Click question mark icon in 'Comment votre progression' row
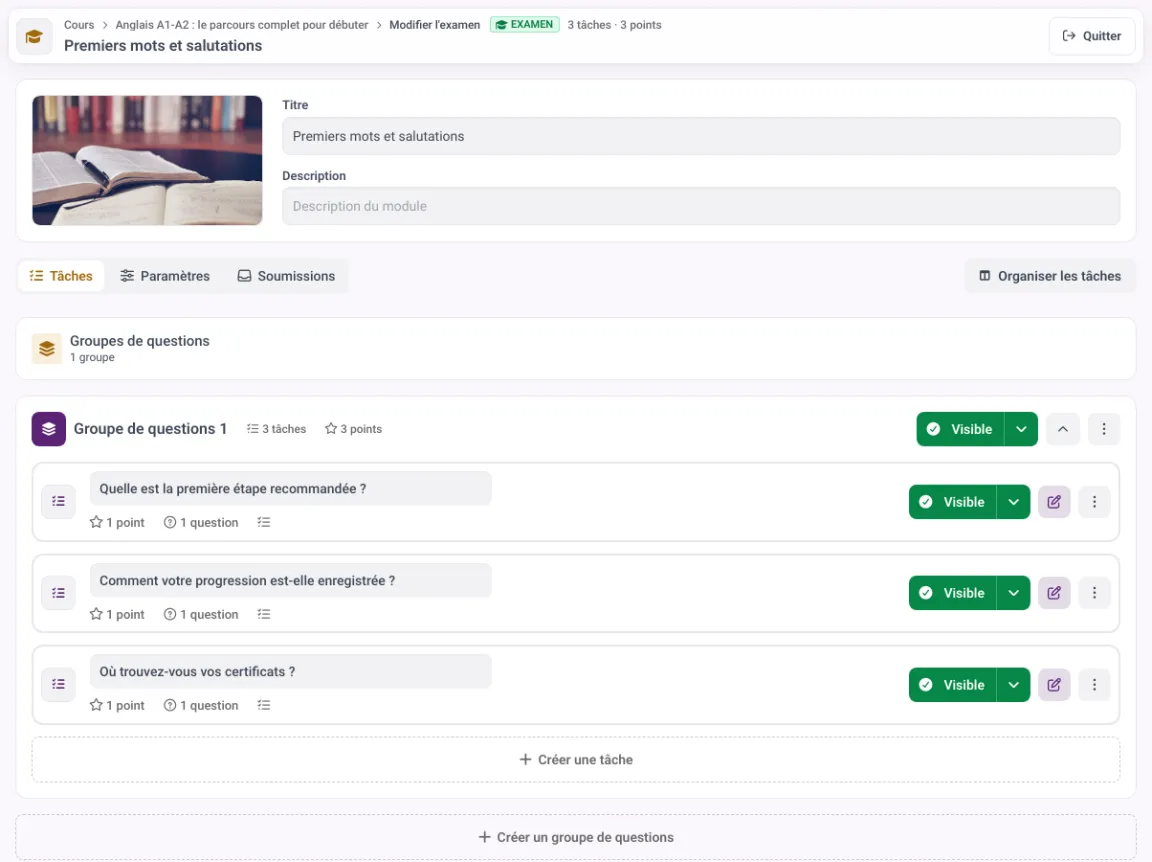This screenshot has height=862, width=1152. coord(170,614)
